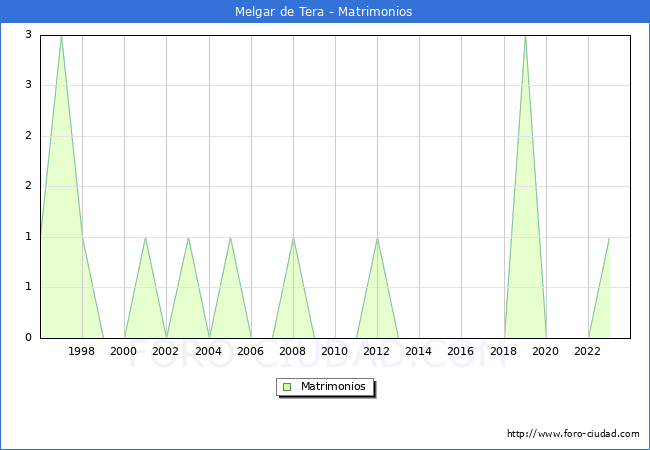650x450 pixels.
Task: Click the 1997 peak data point
Action: [61, 36]
